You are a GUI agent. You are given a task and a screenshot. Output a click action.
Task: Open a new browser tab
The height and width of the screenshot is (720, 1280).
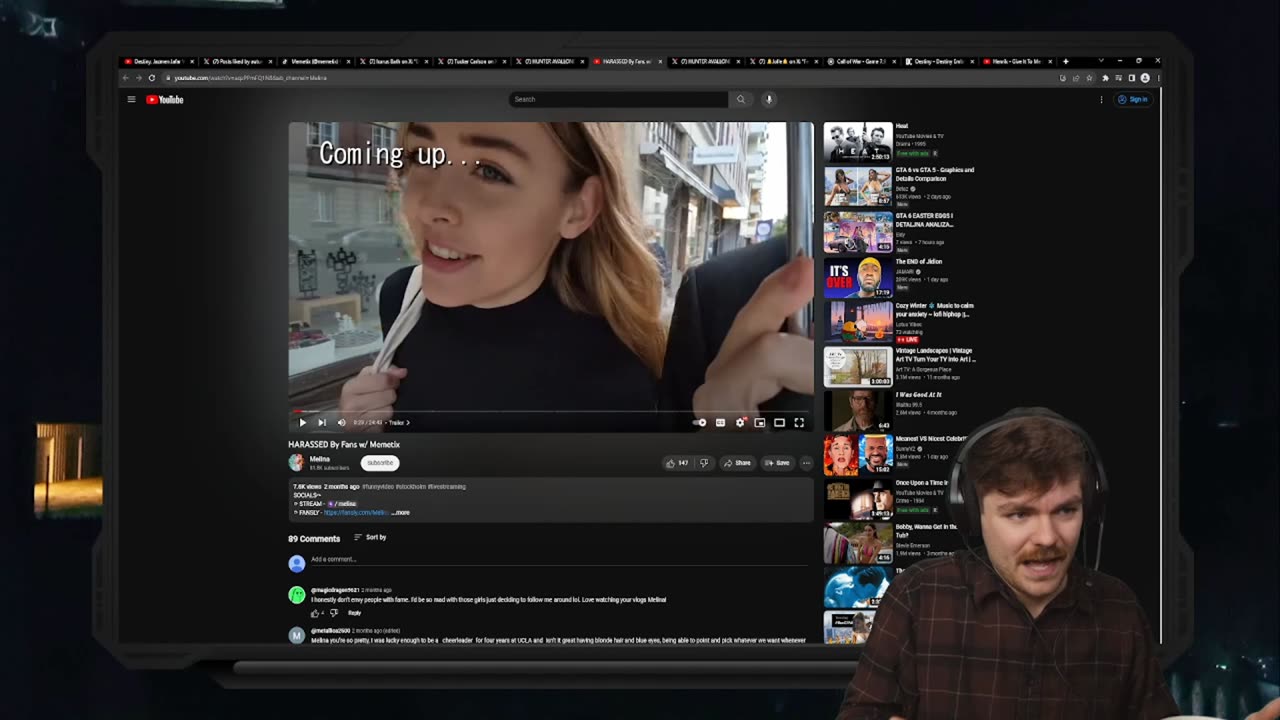[1065, 62]
